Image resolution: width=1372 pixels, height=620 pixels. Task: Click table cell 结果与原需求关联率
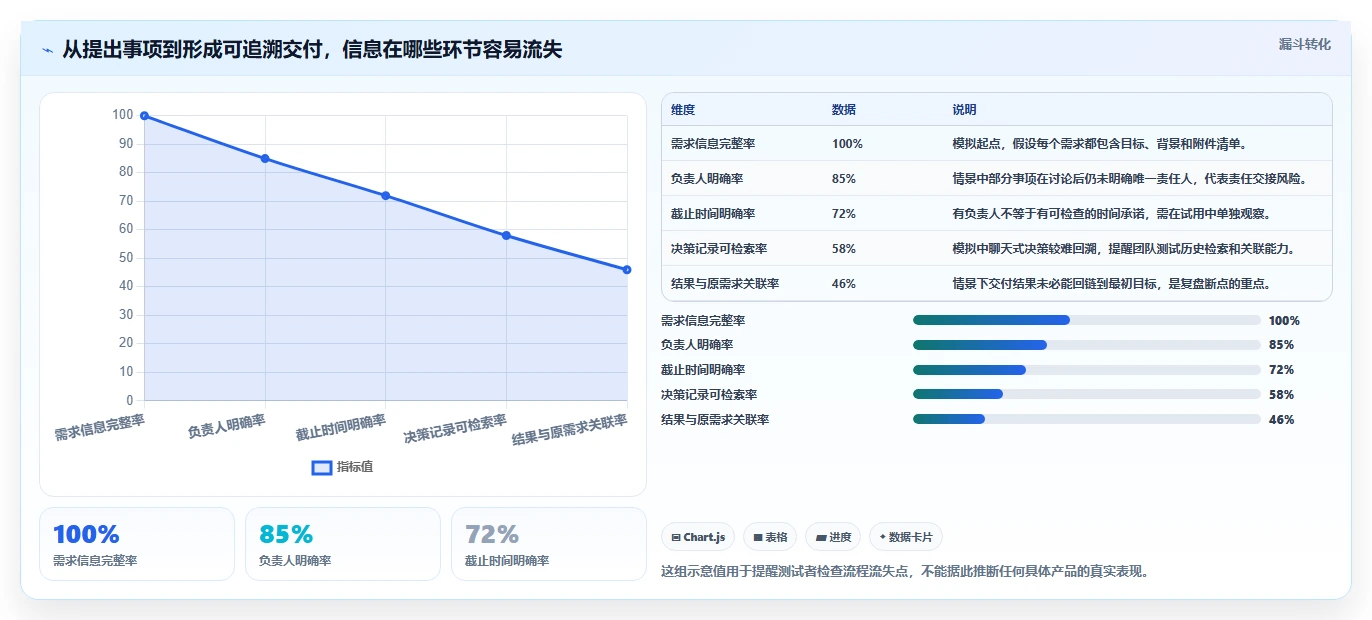click(x=725, y=284)
